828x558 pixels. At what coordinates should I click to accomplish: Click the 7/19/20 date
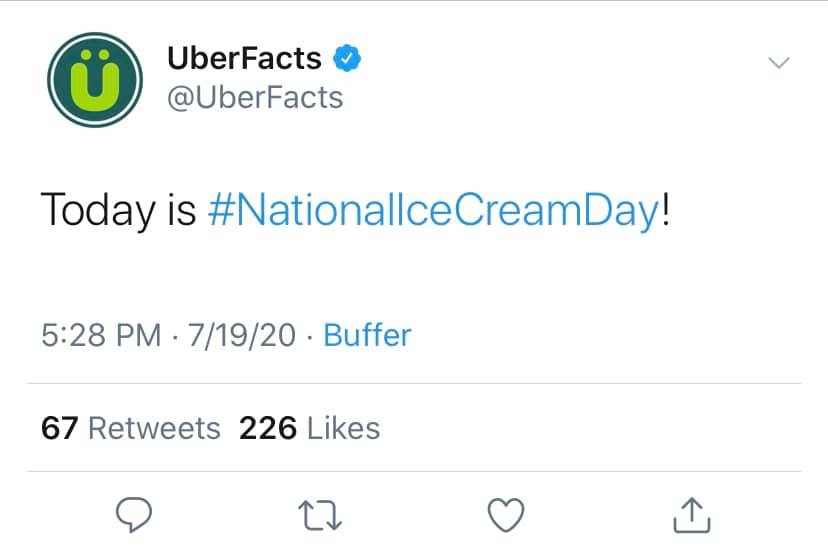(x=238, y=335)
